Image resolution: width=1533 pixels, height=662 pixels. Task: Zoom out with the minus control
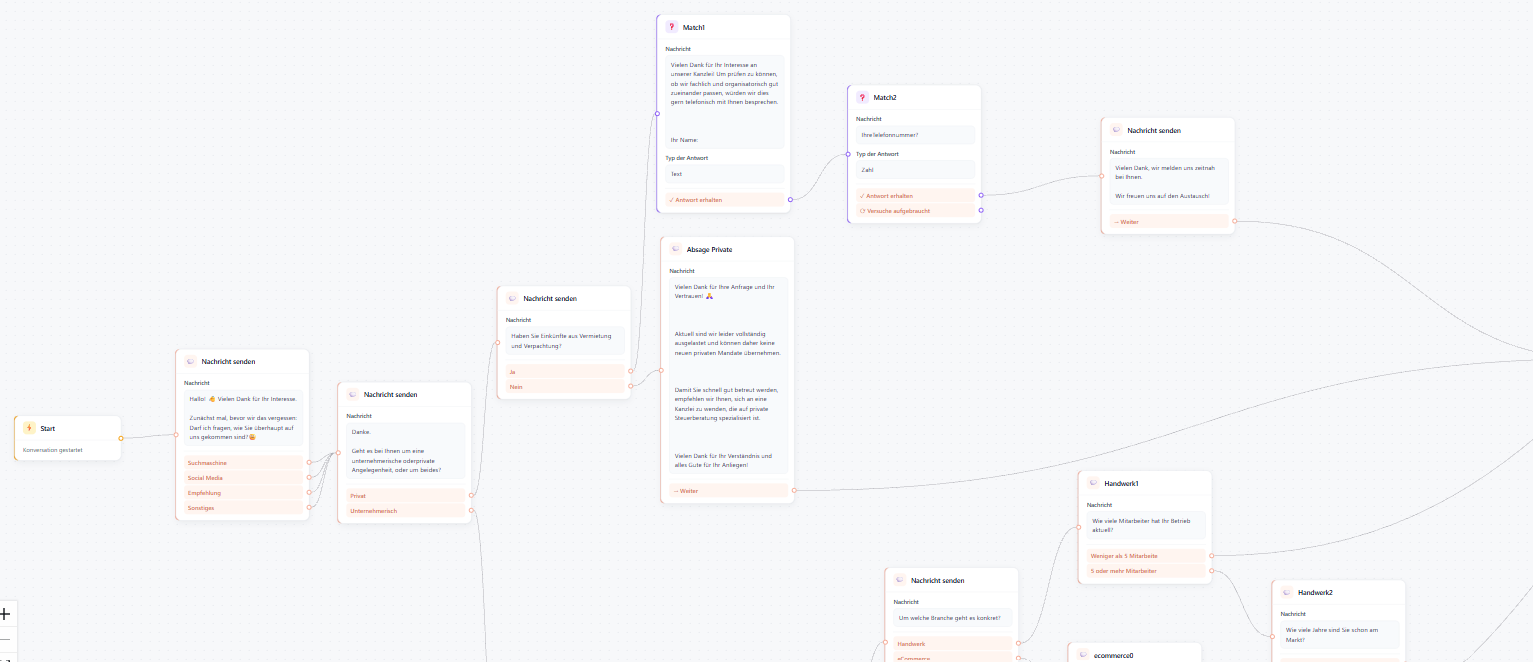5,639
